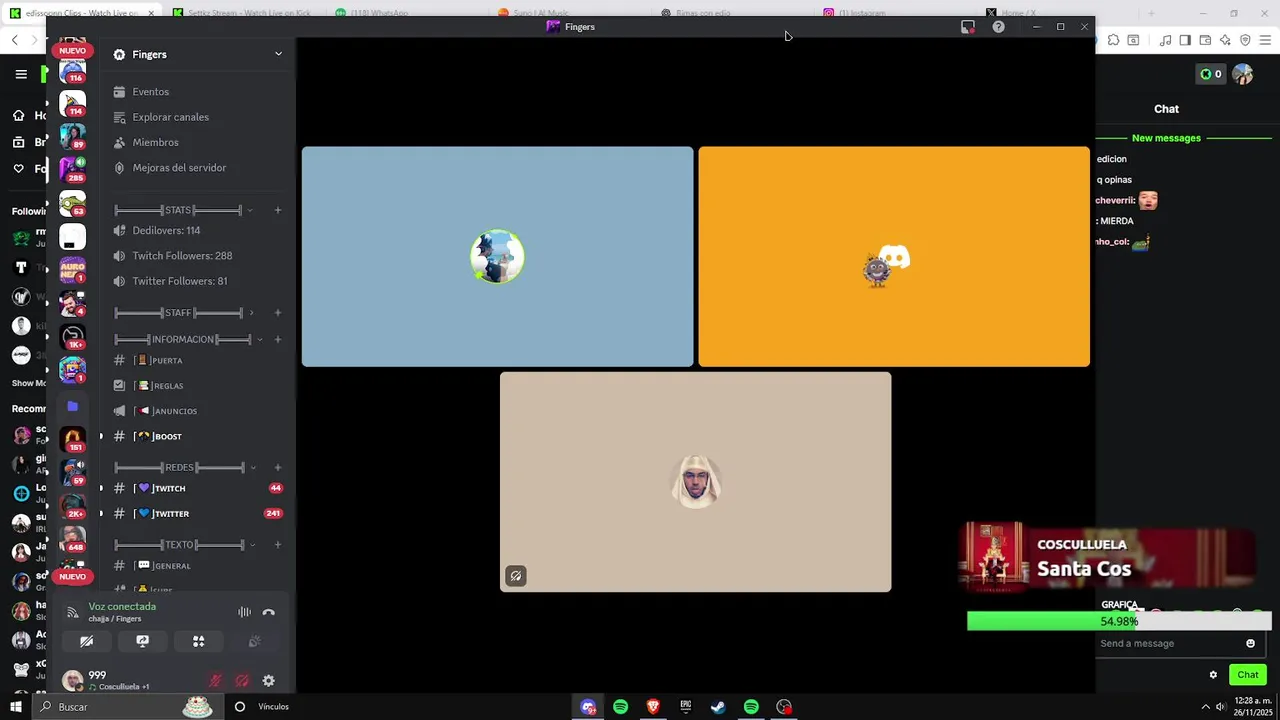This screenshot has width=1280, height=720.
Task: Open Kick chat settings gear
Action: click(1213, 675)
